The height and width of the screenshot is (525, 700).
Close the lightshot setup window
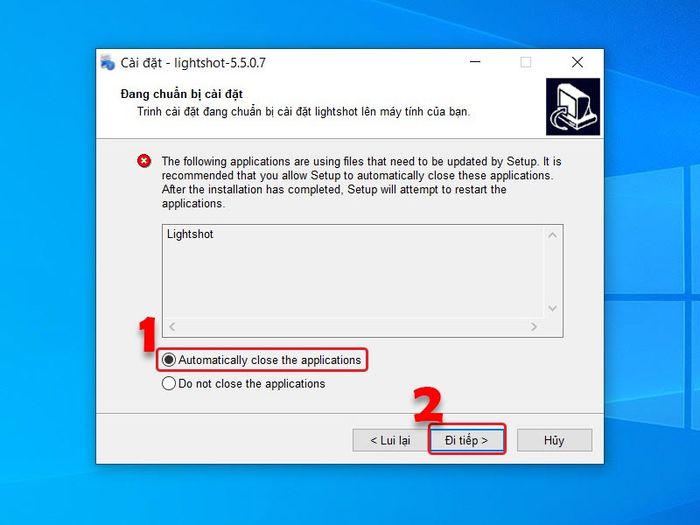pos(577,62)
